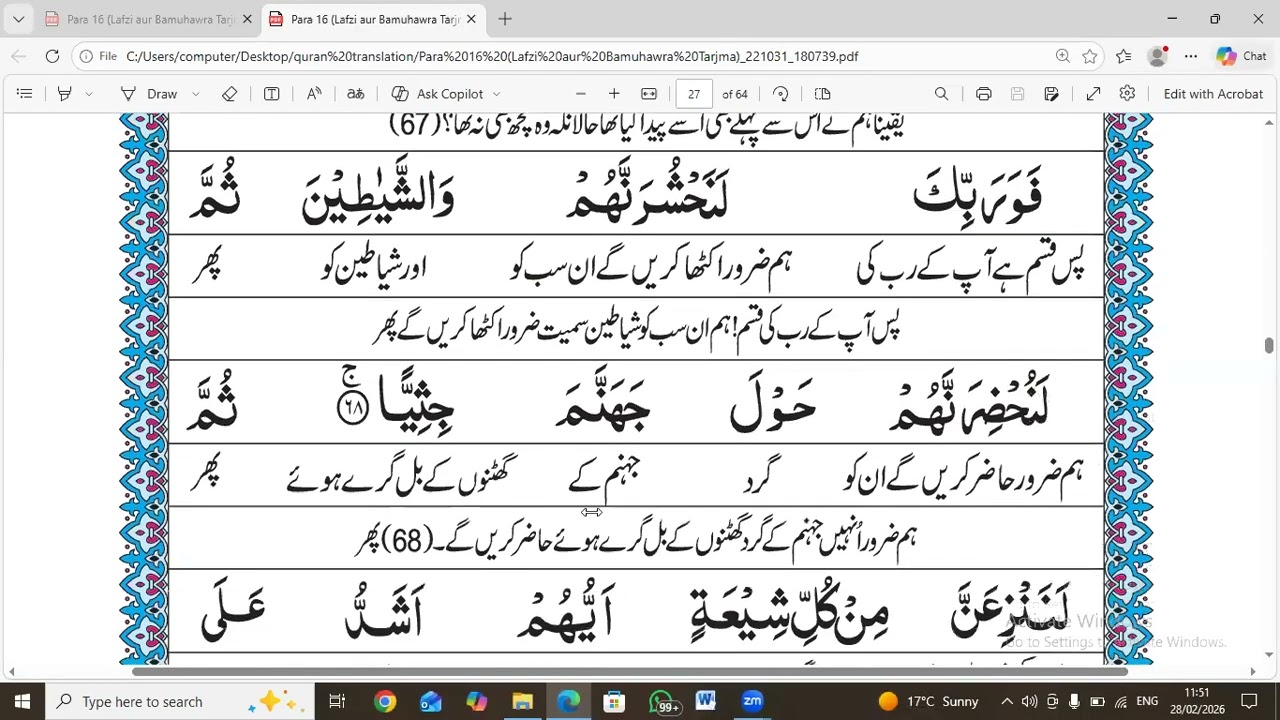The width and height of the screenshot is (1280, 720).
Task: Expand the Ask Copilot dropdown arrow
Action: click(496, 94)
